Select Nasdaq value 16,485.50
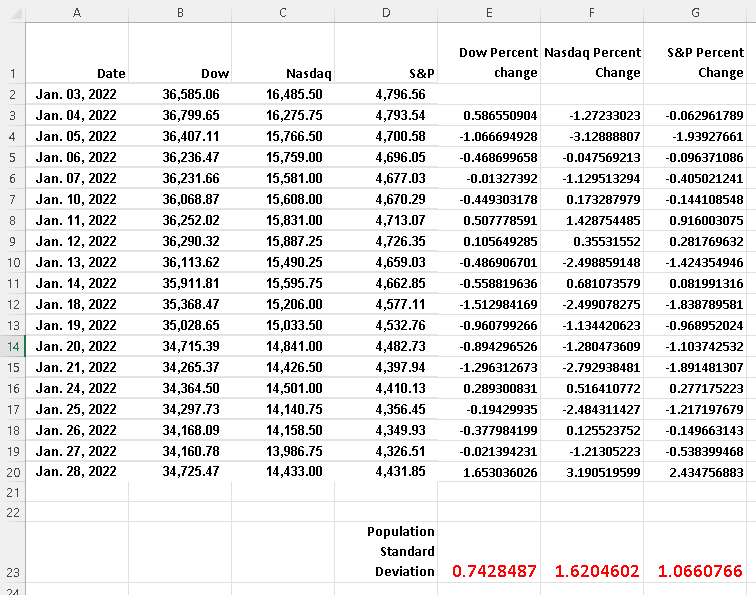This screenshot has width=756, height=595. (x=283, y=94)
